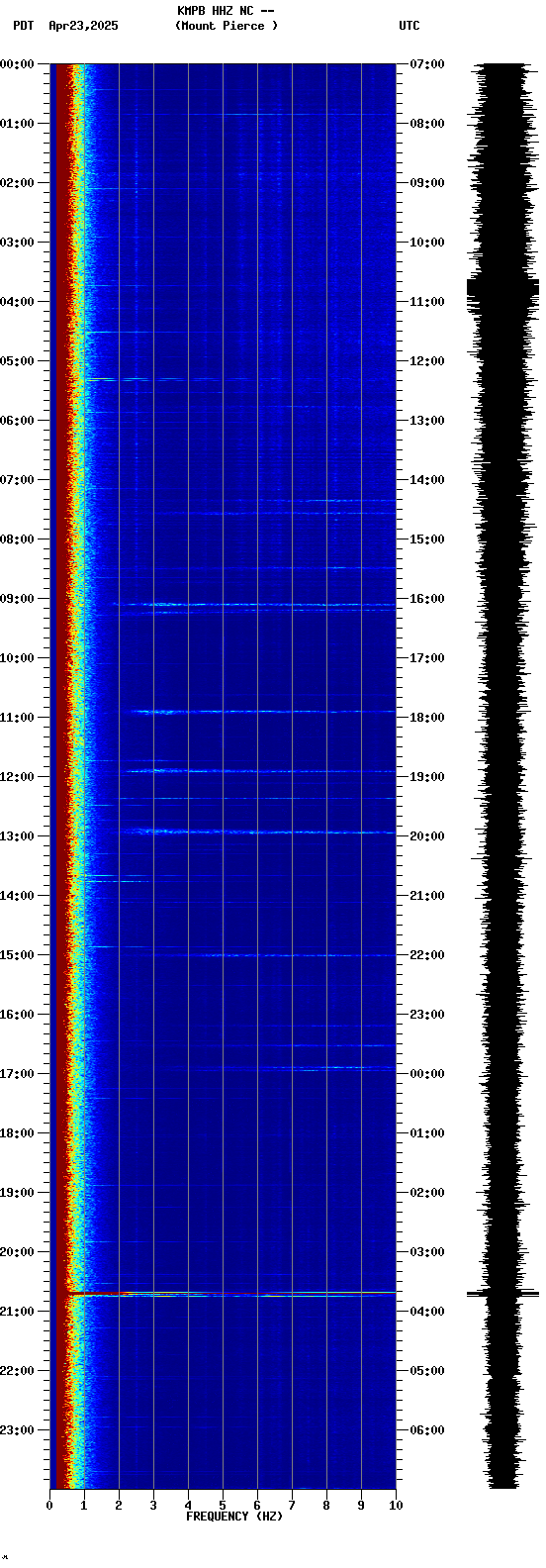Click UTC time label '07:00'
546x1568 pixels.
pyautogui.click(x=427, y=64)
